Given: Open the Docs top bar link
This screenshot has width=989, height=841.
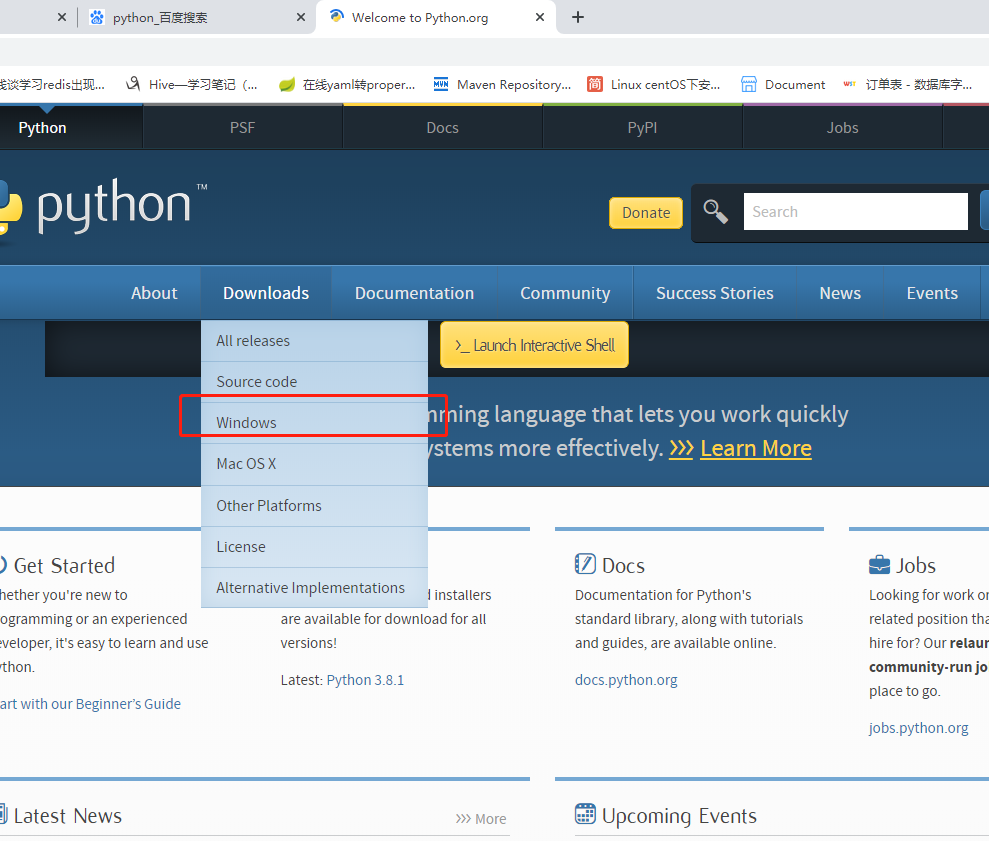Looking at the screenshot, I should (442, 128).
